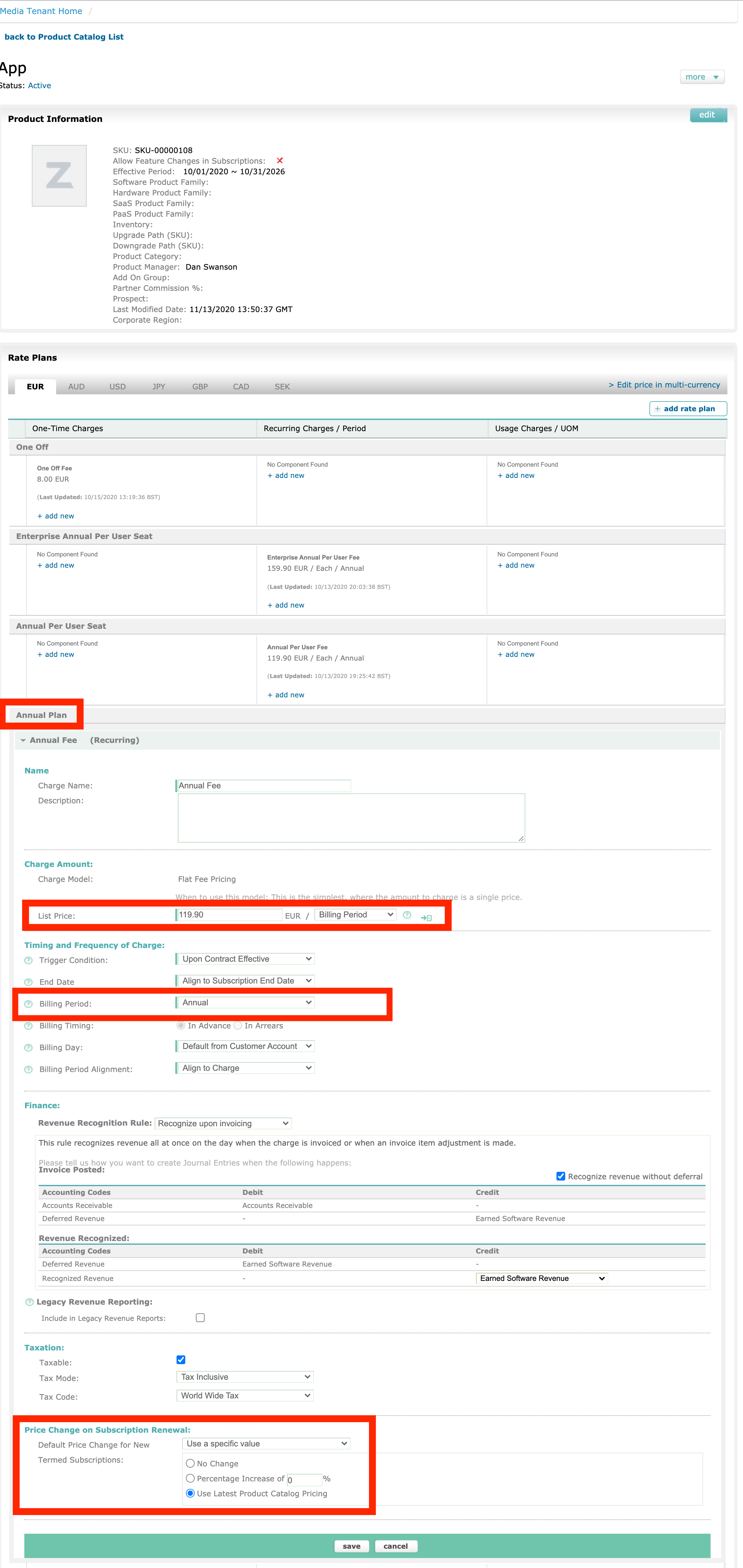Open Billing Period Annual dropdown

[x=246, y=1003]
